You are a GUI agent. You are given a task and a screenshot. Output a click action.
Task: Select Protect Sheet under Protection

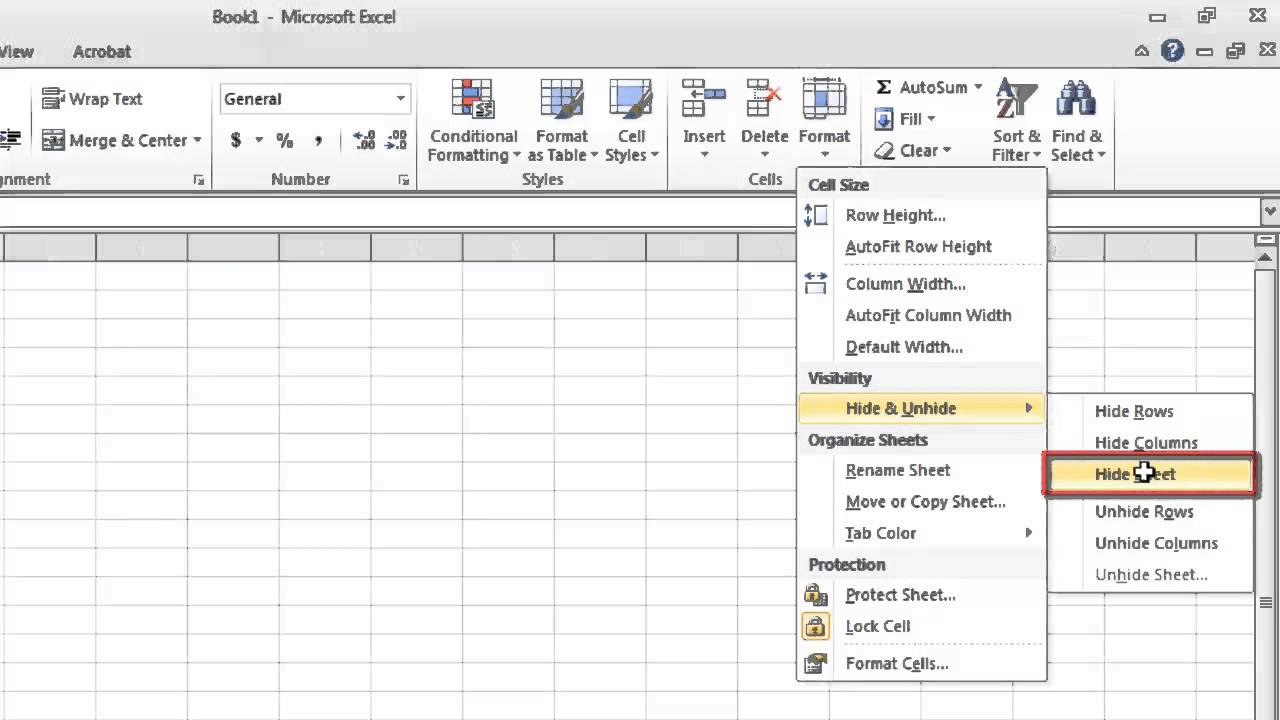coord(900,595)
